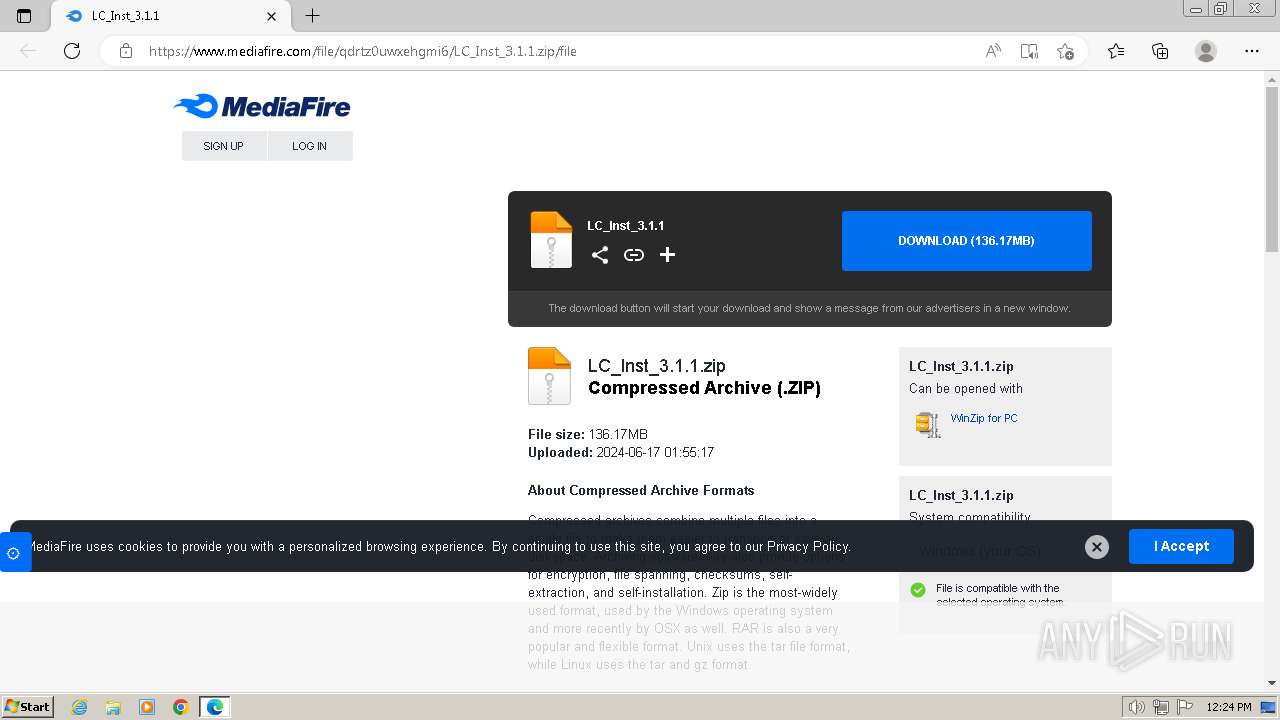
Task: Open the LOG IN page
Action: pyautogui.click(x=310, y=146)
